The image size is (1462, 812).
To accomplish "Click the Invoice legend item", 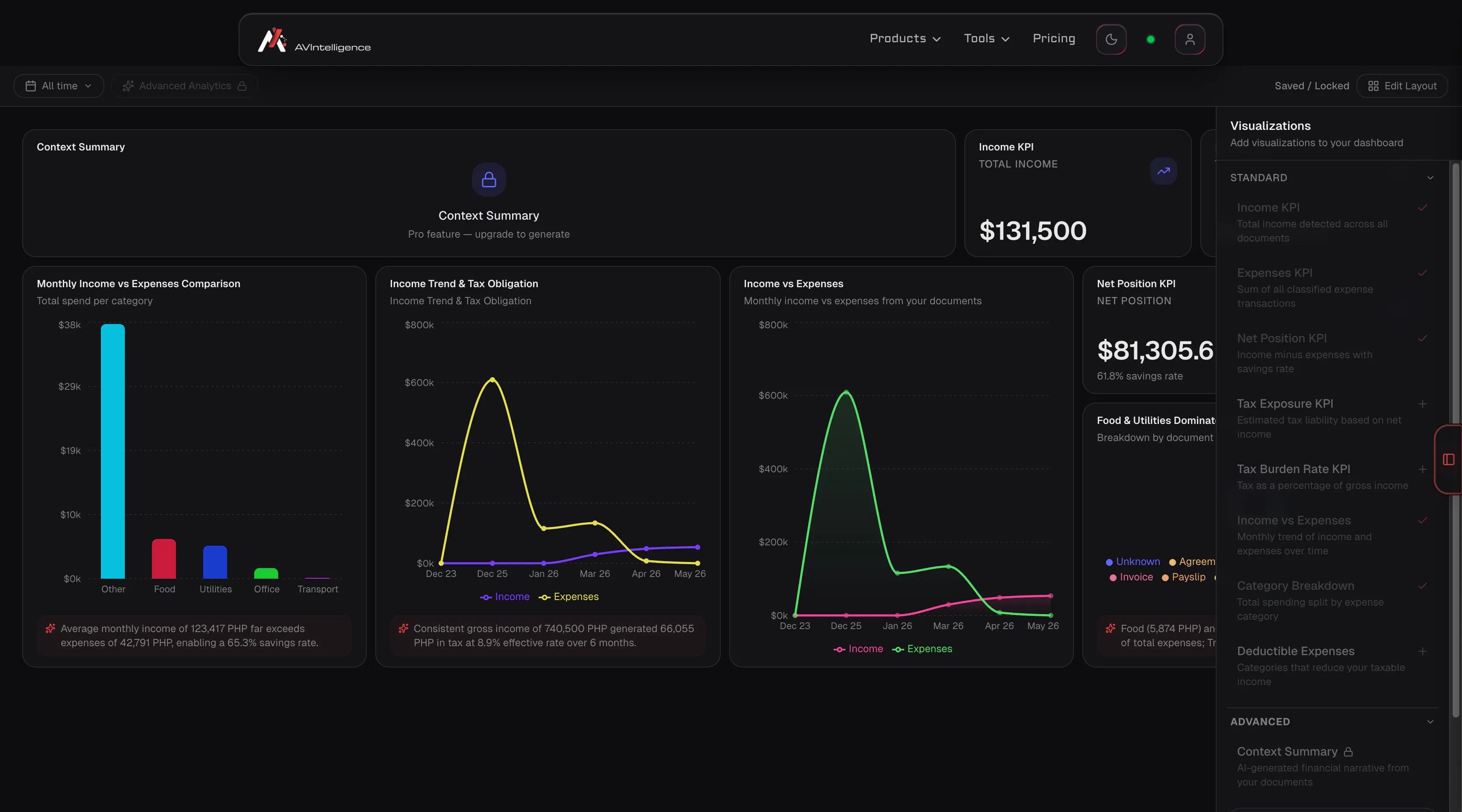I will [1131, 577].
